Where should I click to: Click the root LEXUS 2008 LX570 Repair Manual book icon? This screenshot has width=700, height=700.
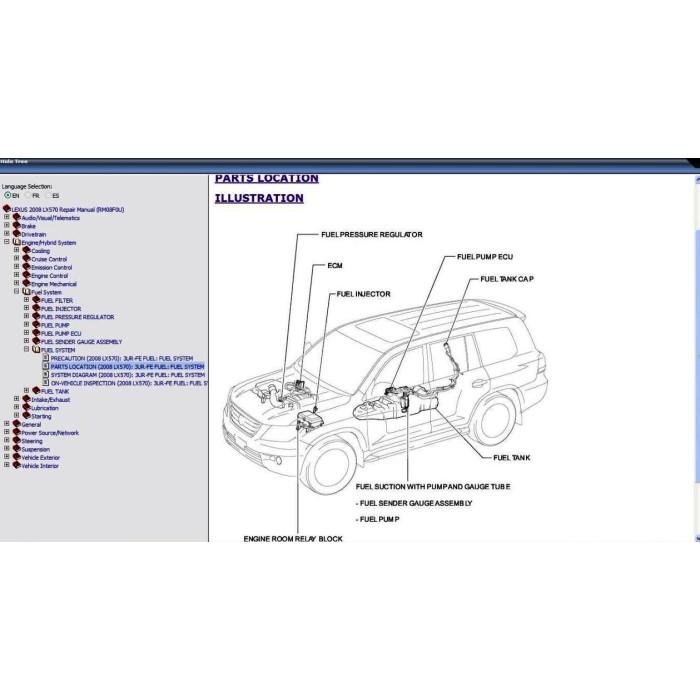(x=7, y=209)
